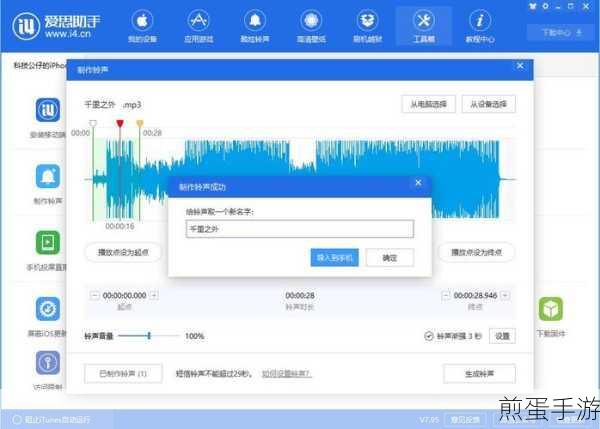Screen dimensions: 600x429
Task: Click the green Download Firmware cube icon
Action: 551,309
